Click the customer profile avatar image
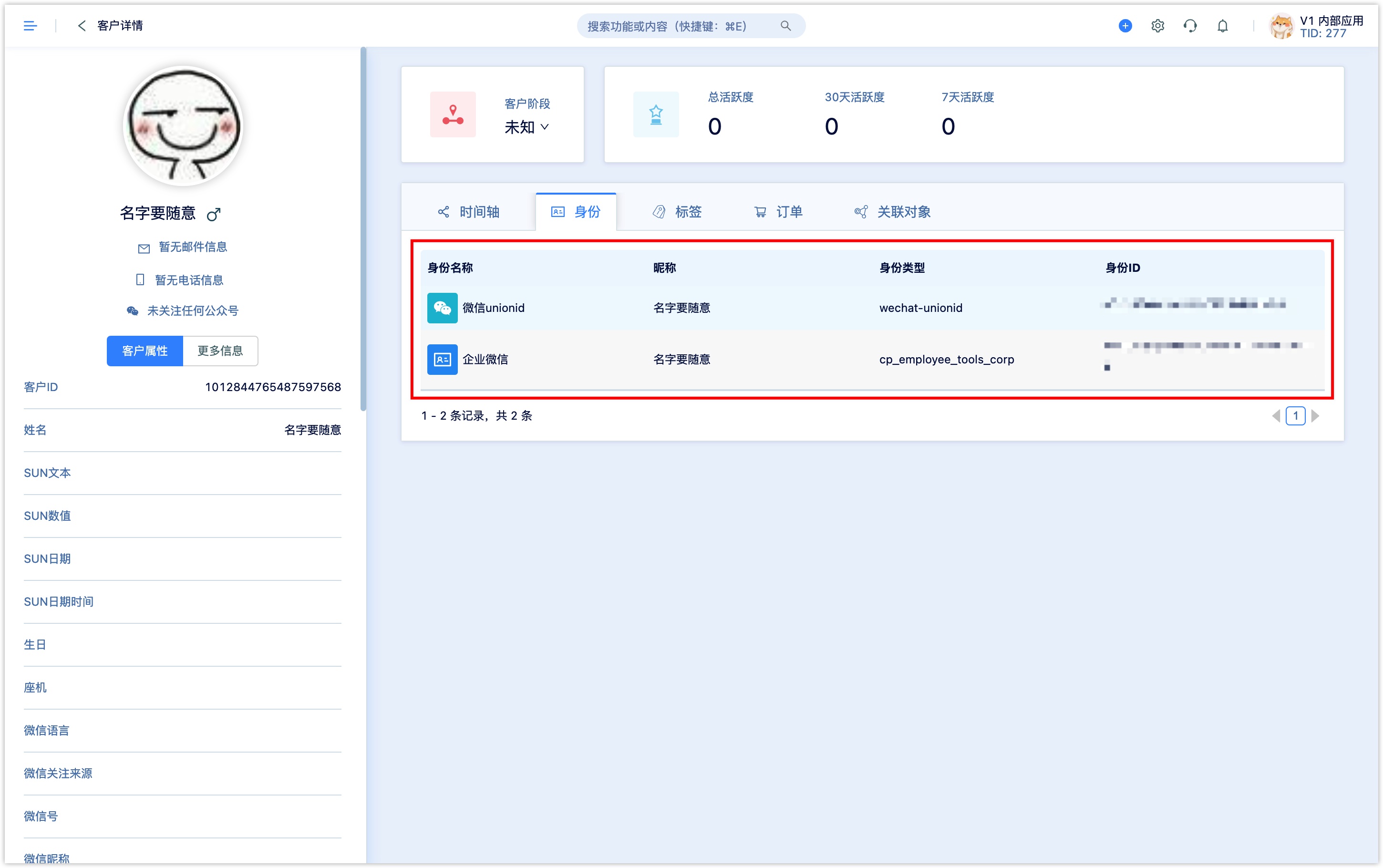1383x868 pixels. click(x=183, y=126)
